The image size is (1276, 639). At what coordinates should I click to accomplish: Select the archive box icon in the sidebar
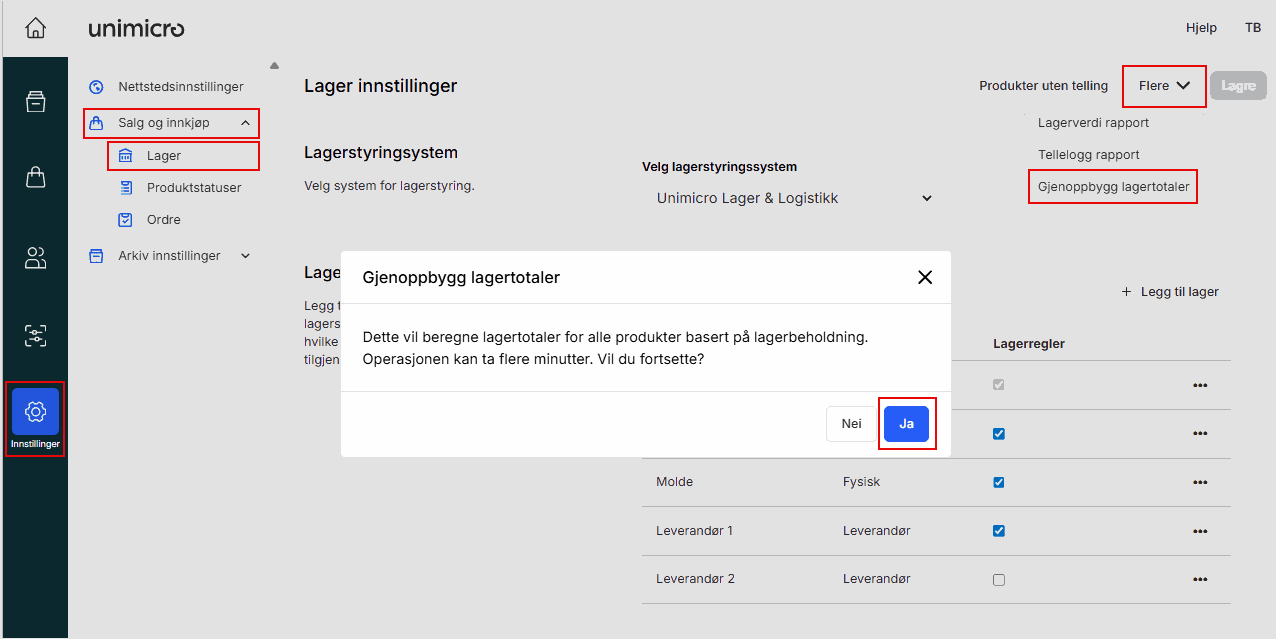pyautogui.click(x=35, y=100)
